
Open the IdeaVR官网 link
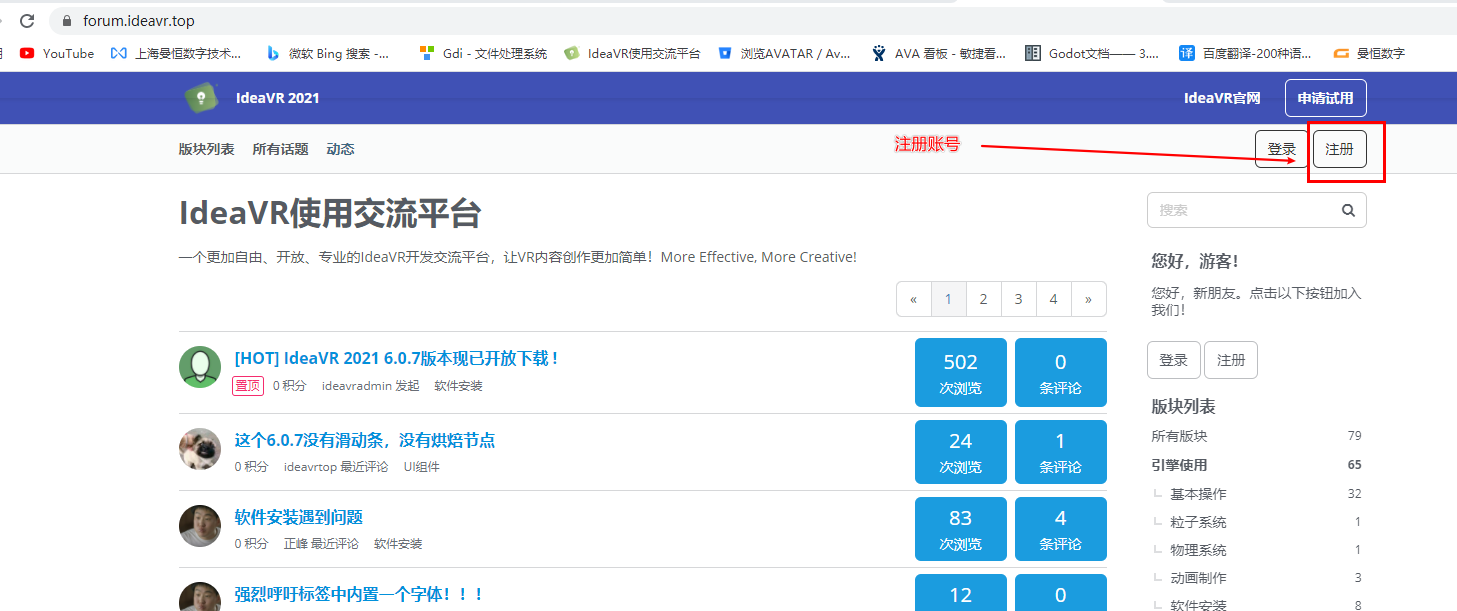[1221, 98]
